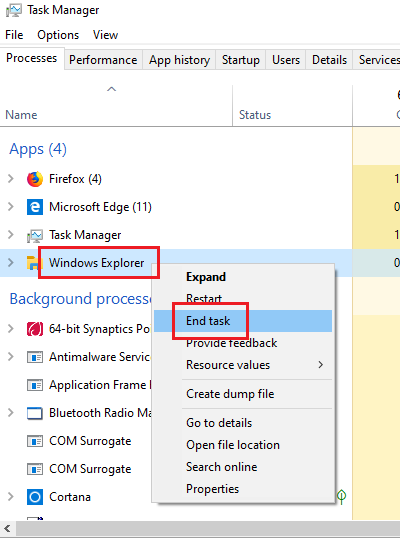Viewport: 400px width, 552px height.
Task: Sort by the Name column header
Action: (116, 106)
